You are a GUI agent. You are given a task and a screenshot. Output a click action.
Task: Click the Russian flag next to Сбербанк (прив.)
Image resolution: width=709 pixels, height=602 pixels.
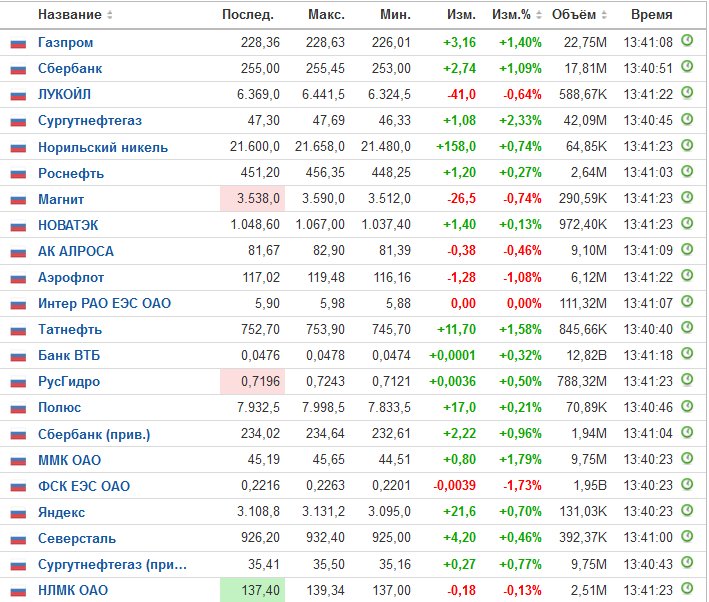tap(18, 435)
